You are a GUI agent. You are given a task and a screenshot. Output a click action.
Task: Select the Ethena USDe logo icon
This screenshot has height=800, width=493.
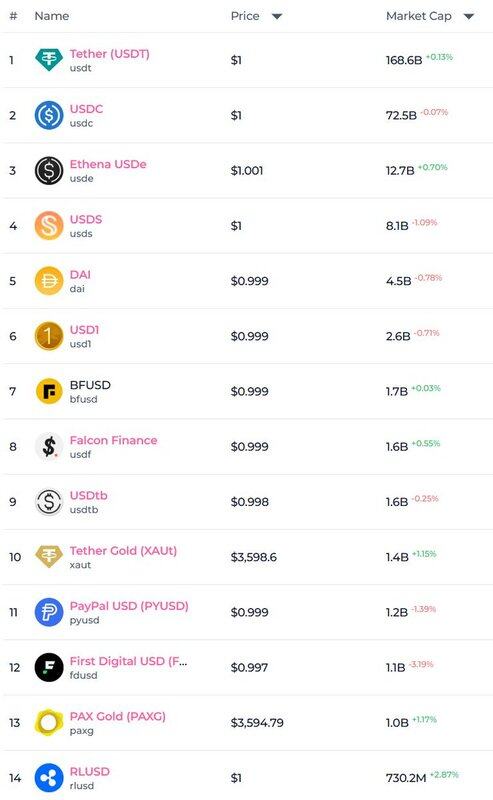pyautogui.click(x=49, y=170)
